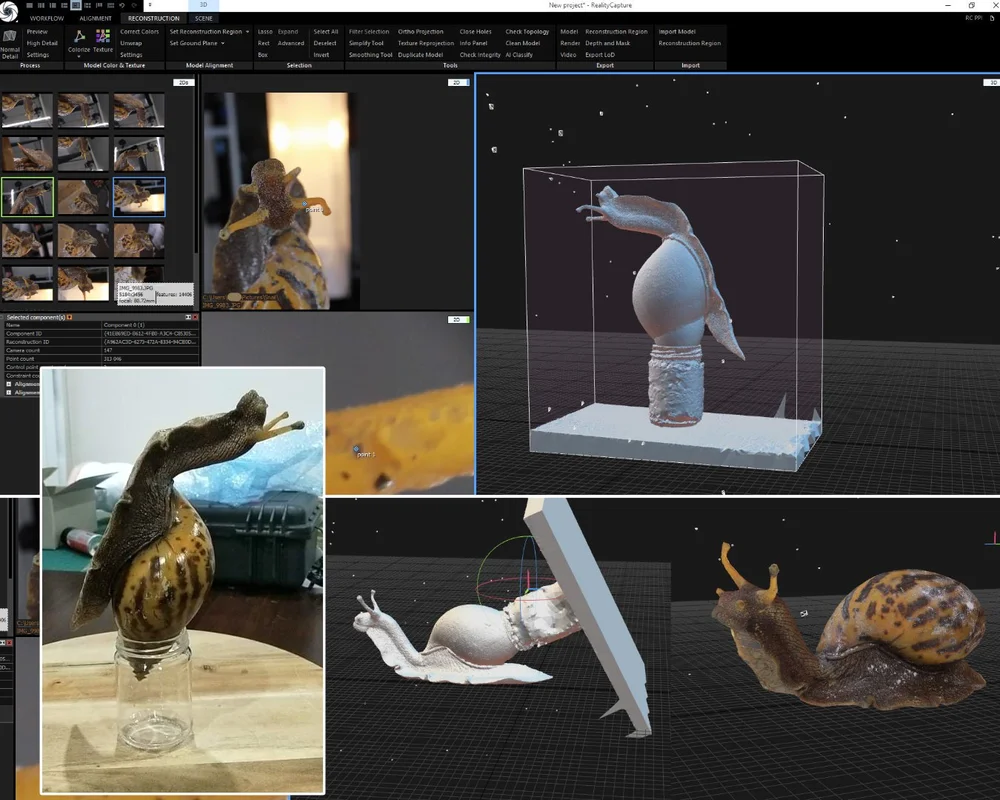Click the first layout icon in the title bar
Viewport: 1000px width, 800px height.
tap(29, 5)
